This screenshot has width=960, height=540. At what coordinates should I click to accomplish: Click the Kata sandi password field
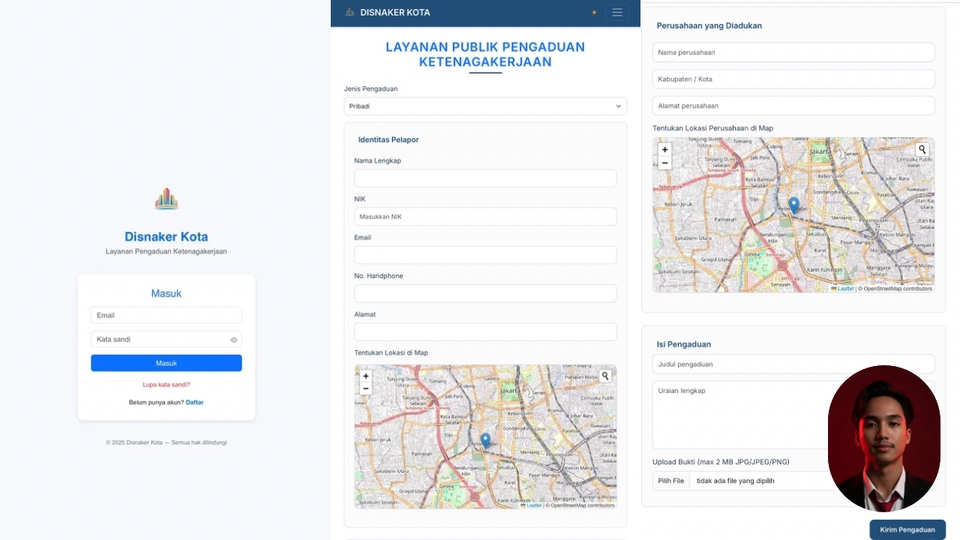click(166, 339)
